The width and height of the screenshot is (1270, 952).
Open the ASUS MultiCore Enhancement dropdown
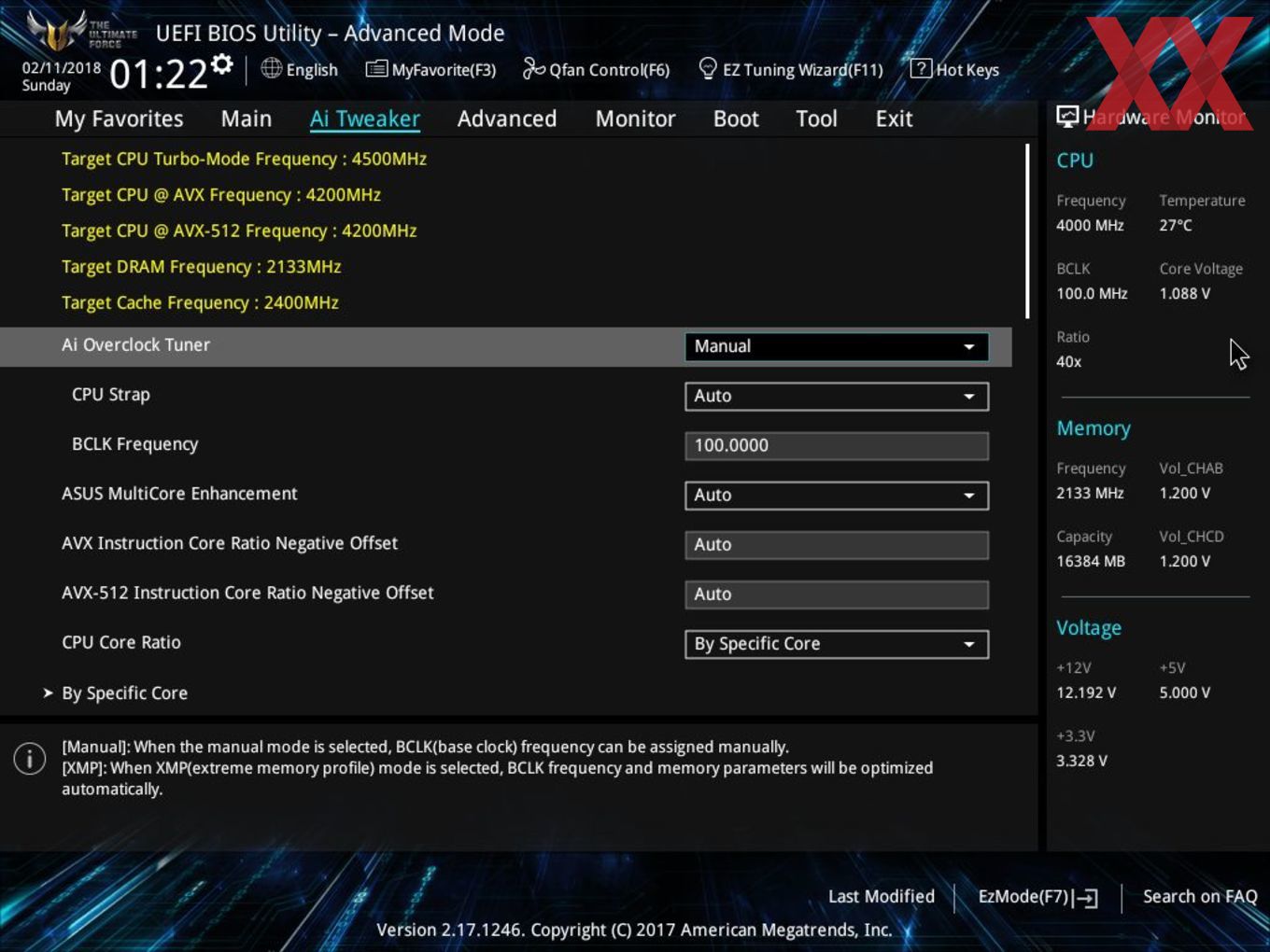click(x=836, y=495)
